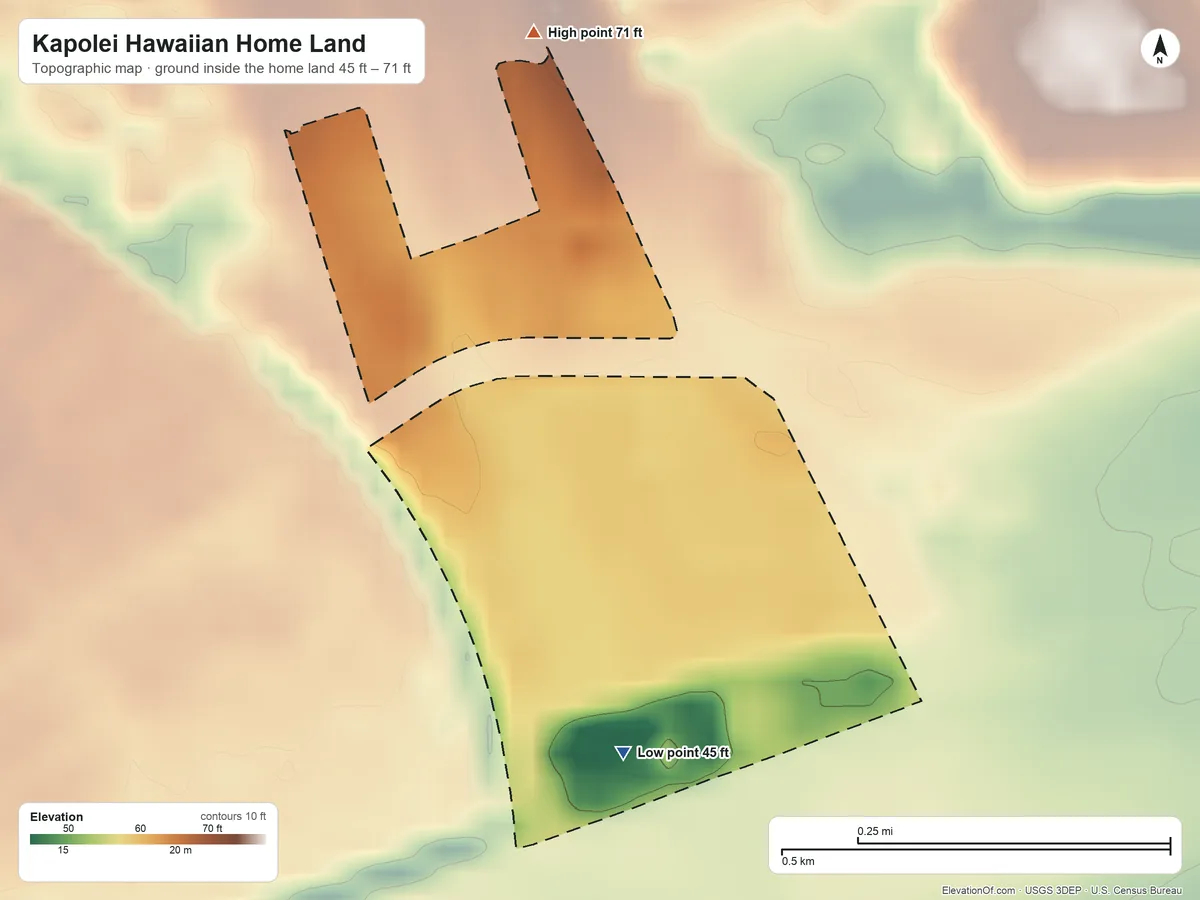Click the red high point triangle marker

pyautogui.click(x=533, y=32)
